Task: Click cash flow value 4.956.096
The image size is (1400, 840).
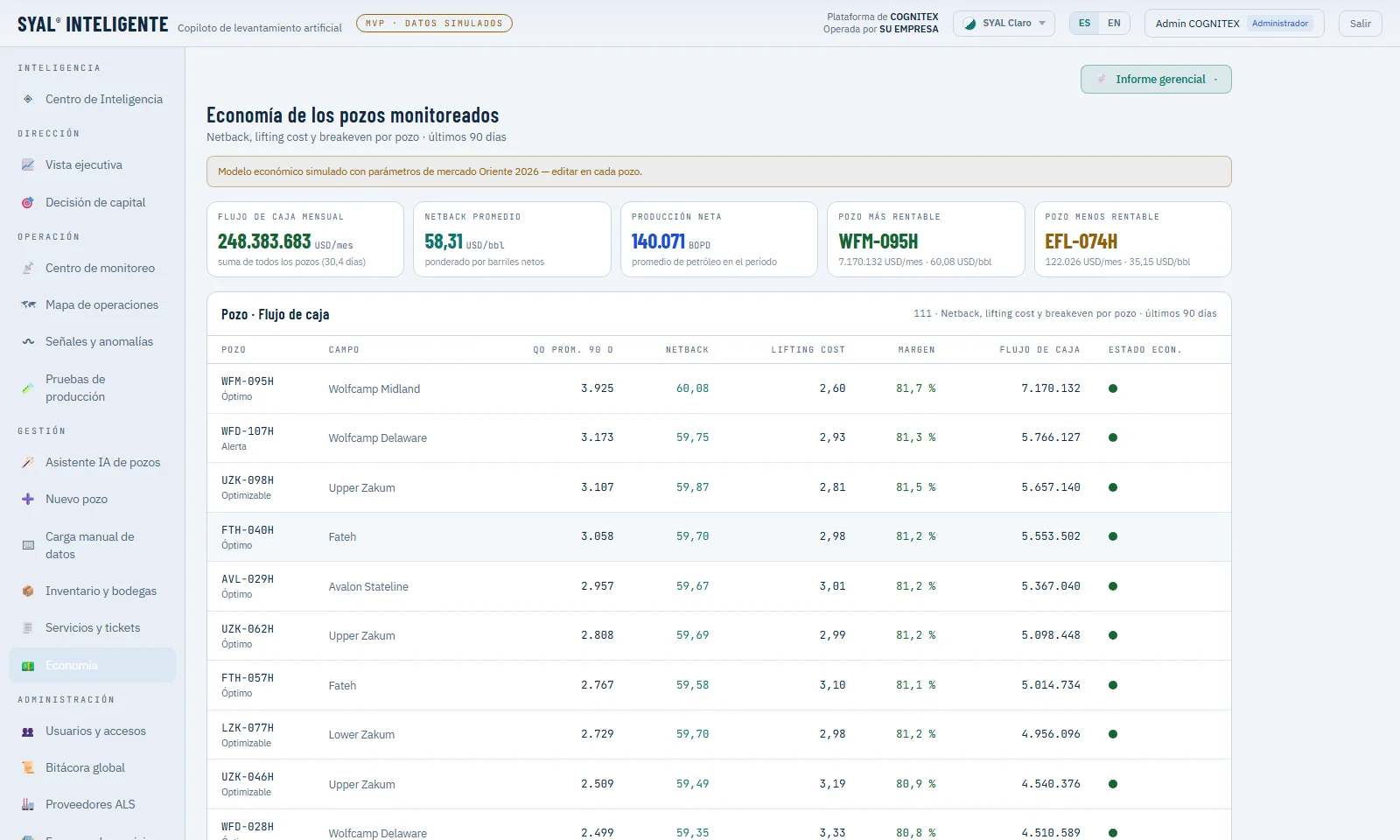Action: pyautogui.click(x=1051, y=734)
